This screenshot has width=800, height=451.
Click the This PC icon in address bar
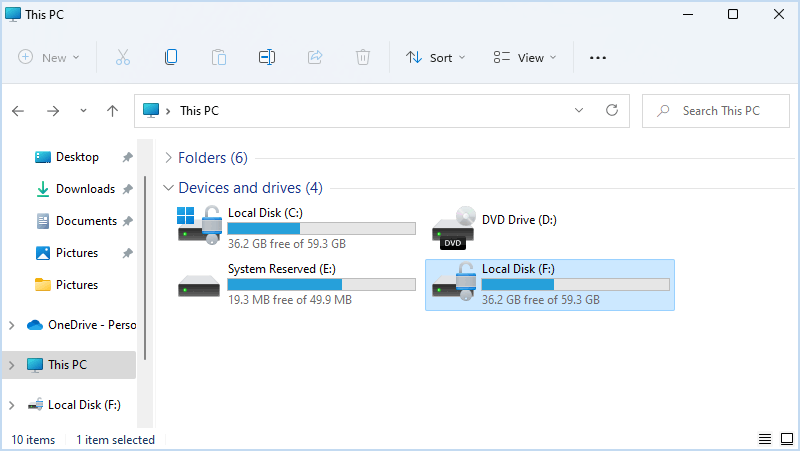pyautogui.click(x=151, y=110)
